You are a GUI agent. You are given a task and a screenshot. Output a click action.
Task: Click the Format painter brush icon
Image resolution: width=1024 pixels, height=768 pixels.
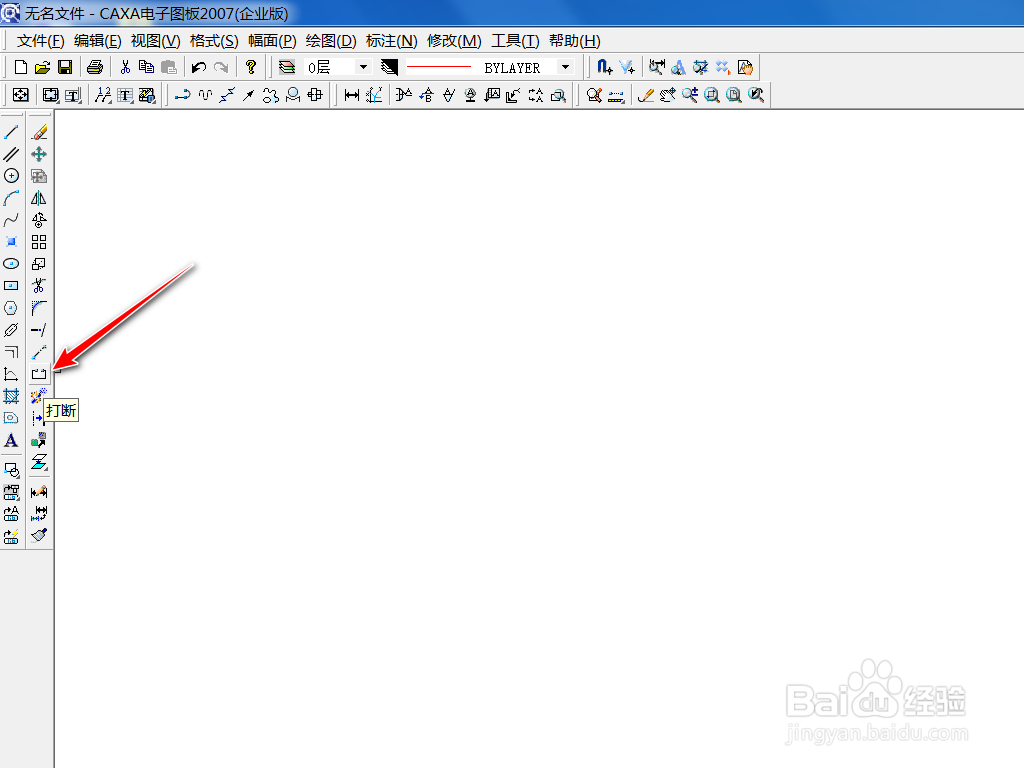(x=39, y=536)
